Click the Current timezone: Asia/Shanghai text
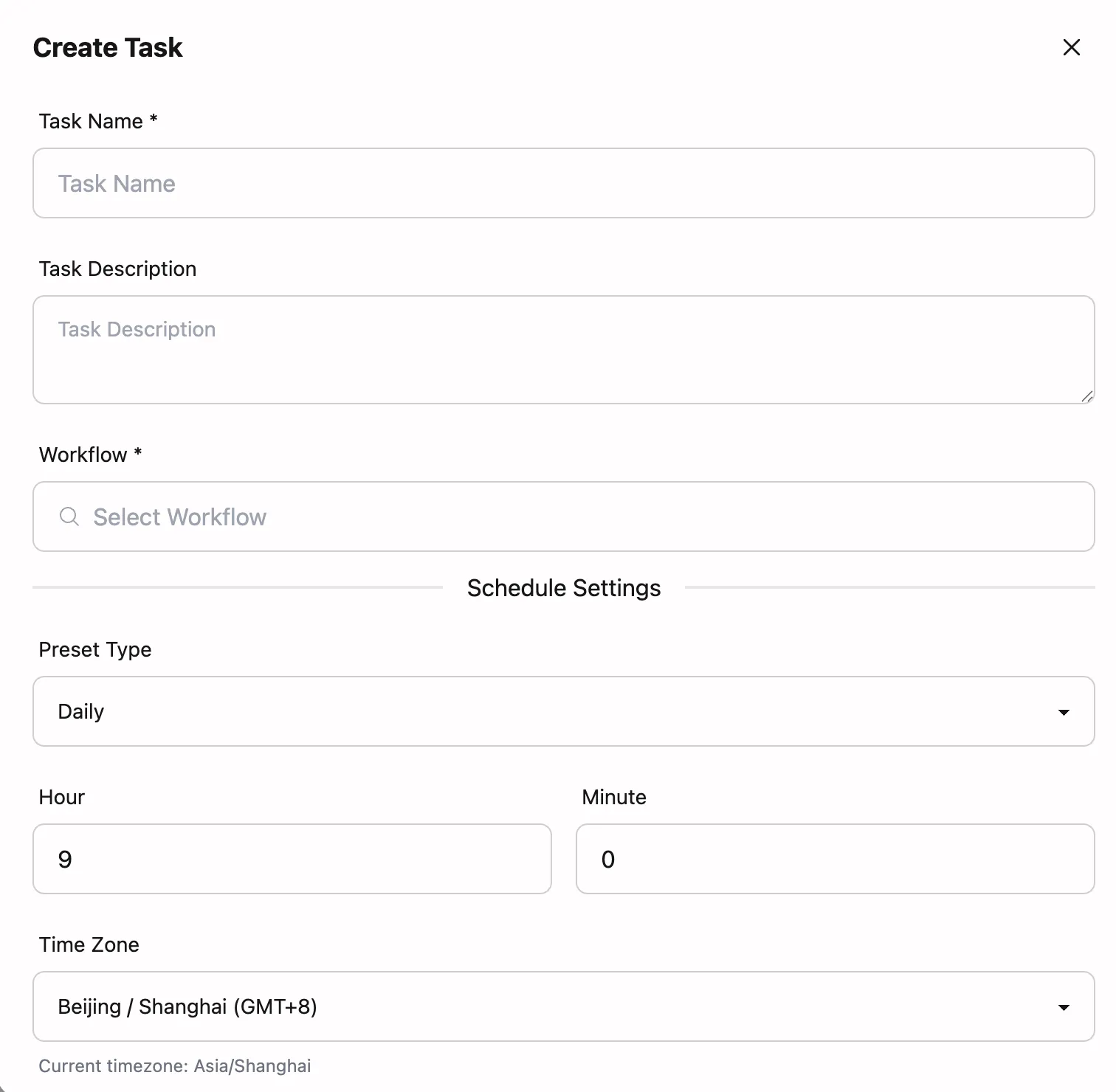The height and width of the screenshot is (1092, 1116). click(x=176, y=1065)
